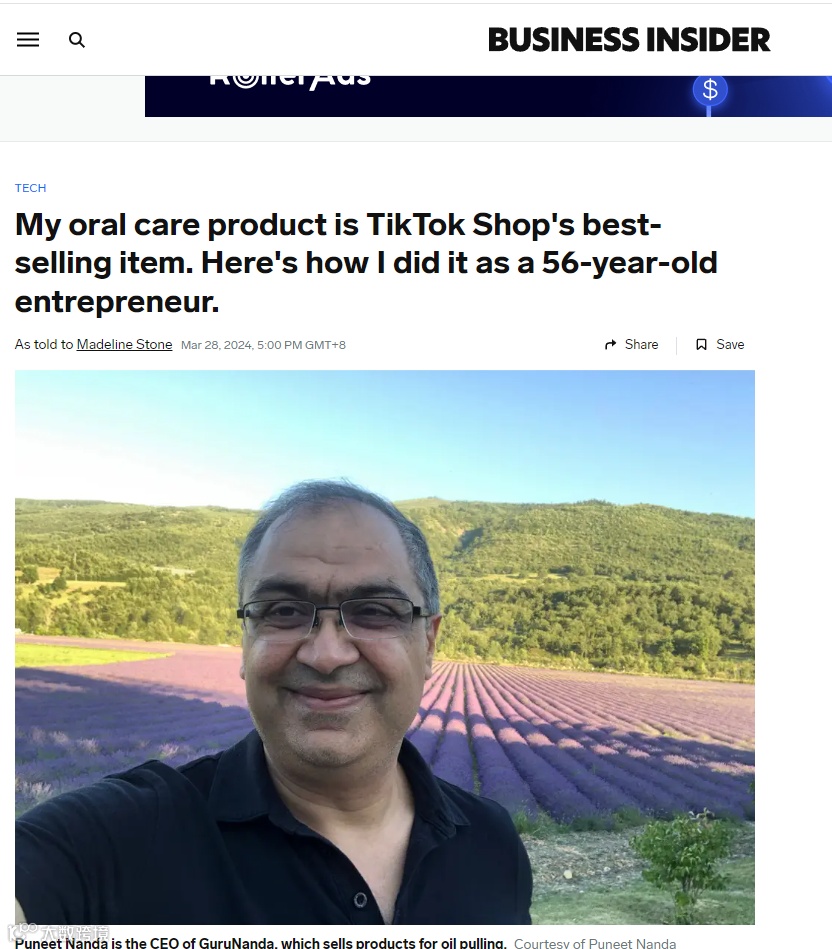Open the Puneet Nanda lavender field photo
Viewport: 832px width, 949px height.
385,647
